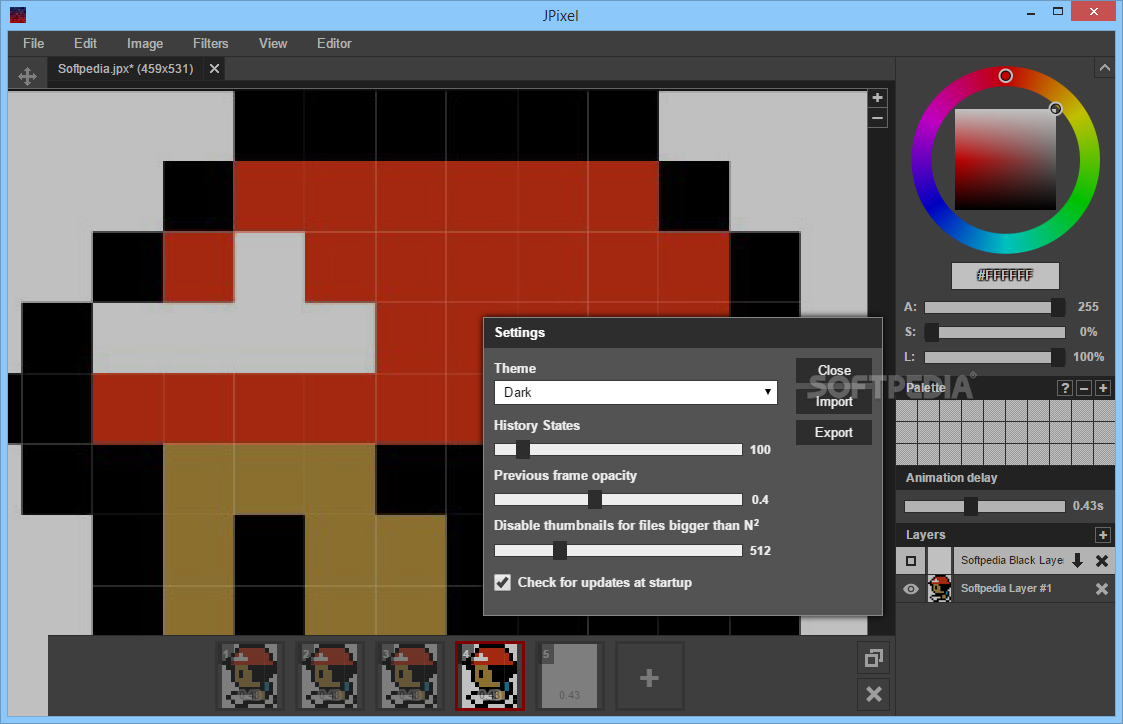Screen dimensions: 1123x724
Task: Open the Editor menu
Action: tap(334, 44)
